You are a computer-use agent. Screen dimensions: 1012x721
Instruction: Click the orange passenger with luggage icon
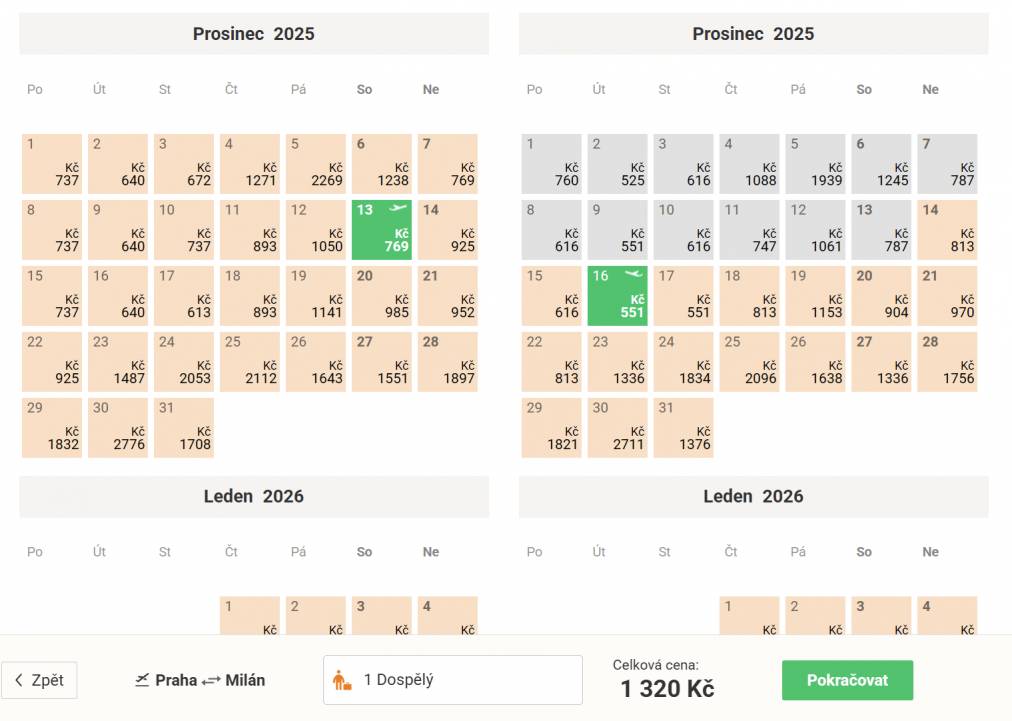pyautogui.click(x=342, y=681)
